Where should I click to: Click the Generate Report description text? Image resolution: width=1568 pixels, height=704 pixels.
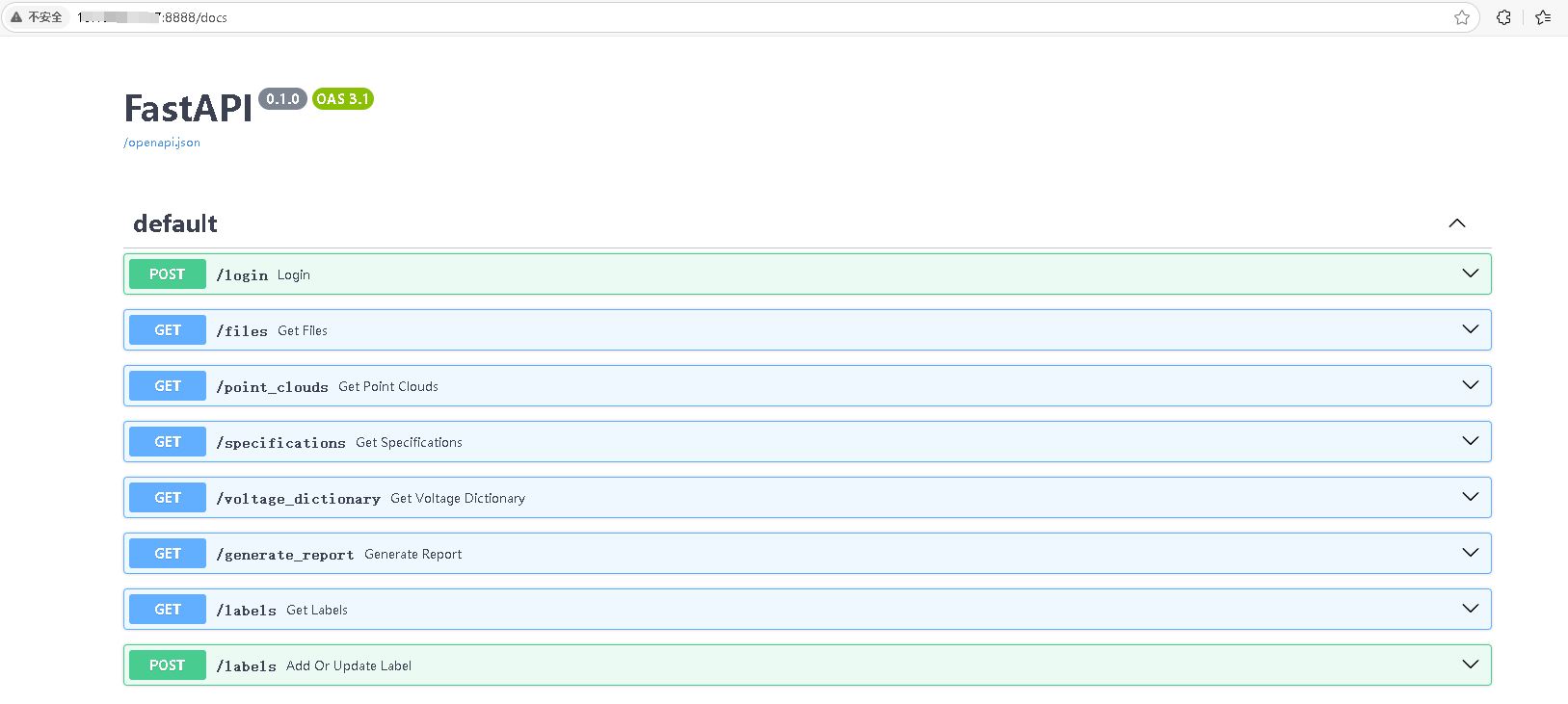(413, 555)
